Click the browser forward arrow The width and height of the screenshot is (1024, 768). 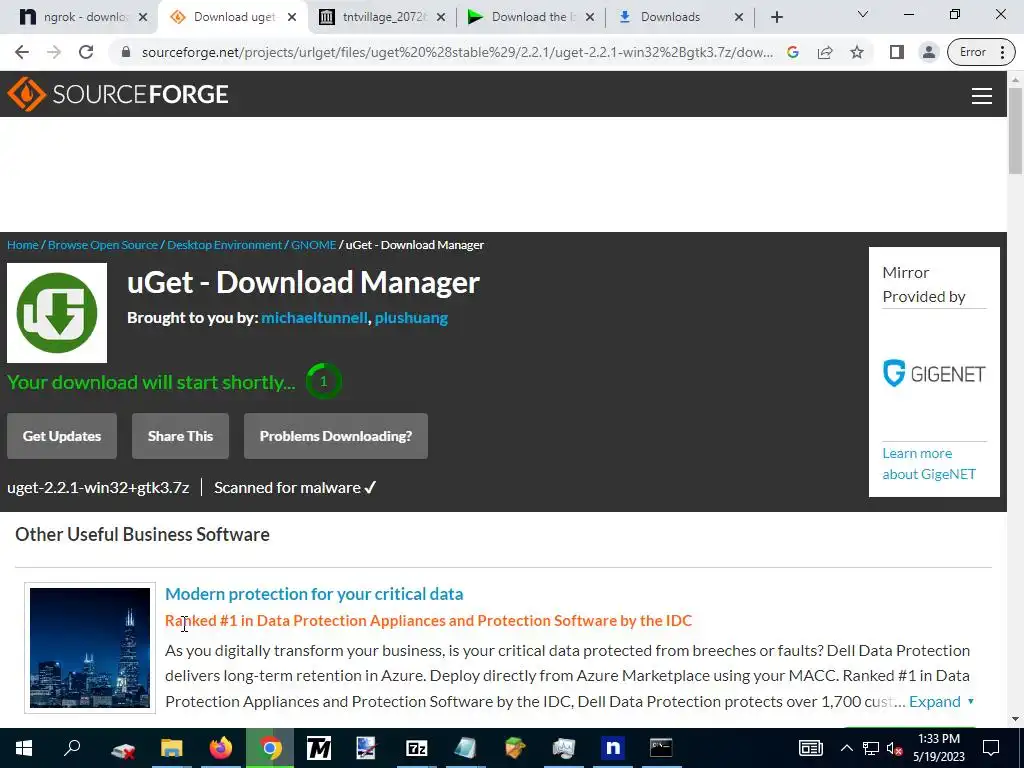[x=54, y=52]
